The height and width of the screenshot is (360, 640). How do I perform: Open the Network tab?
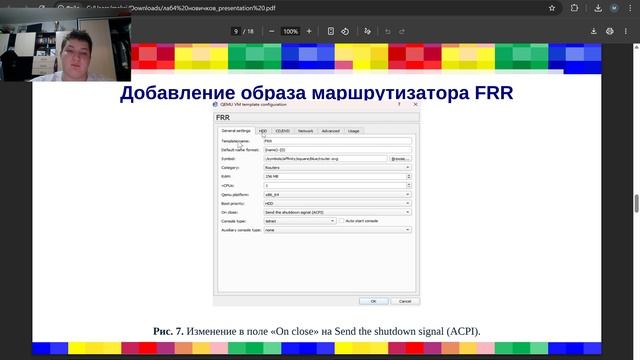coord(305,131)
